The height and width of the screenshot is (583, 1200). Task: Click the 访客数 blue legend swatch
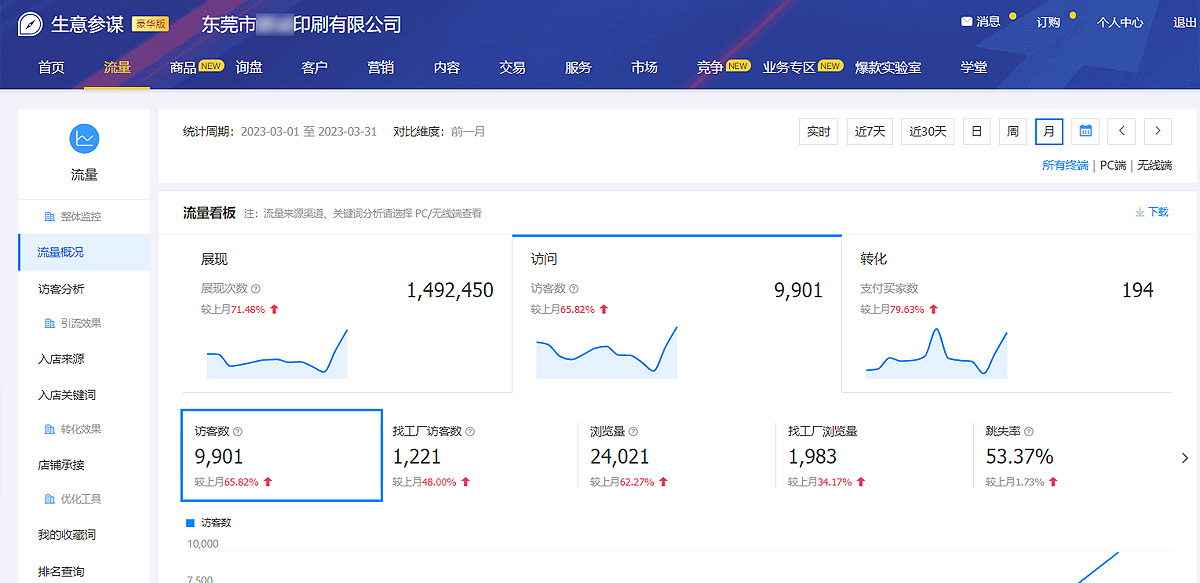(190, 522)
